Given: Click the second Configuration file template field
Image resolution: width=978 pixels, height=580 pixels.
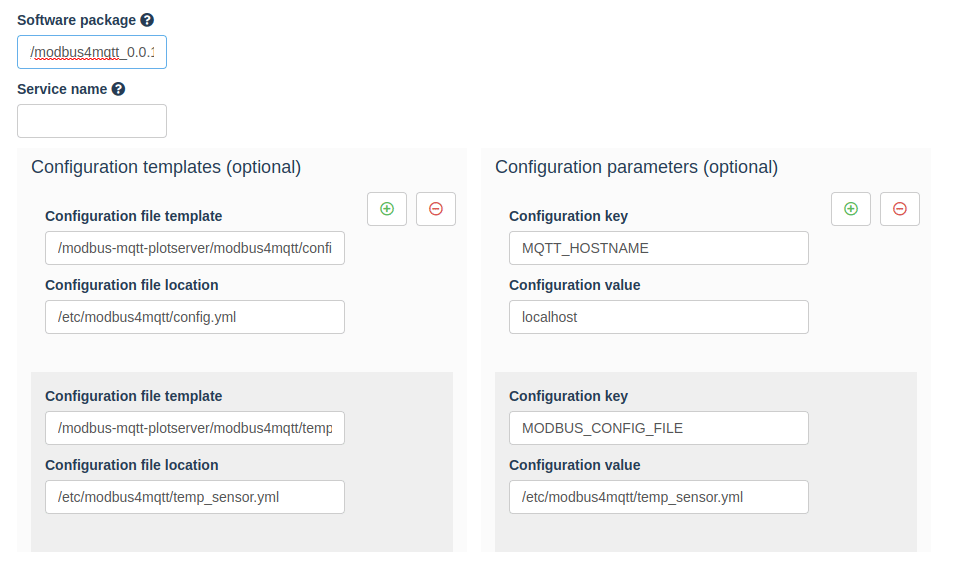Looking at the screenshot, I should [x=194, y=427].
